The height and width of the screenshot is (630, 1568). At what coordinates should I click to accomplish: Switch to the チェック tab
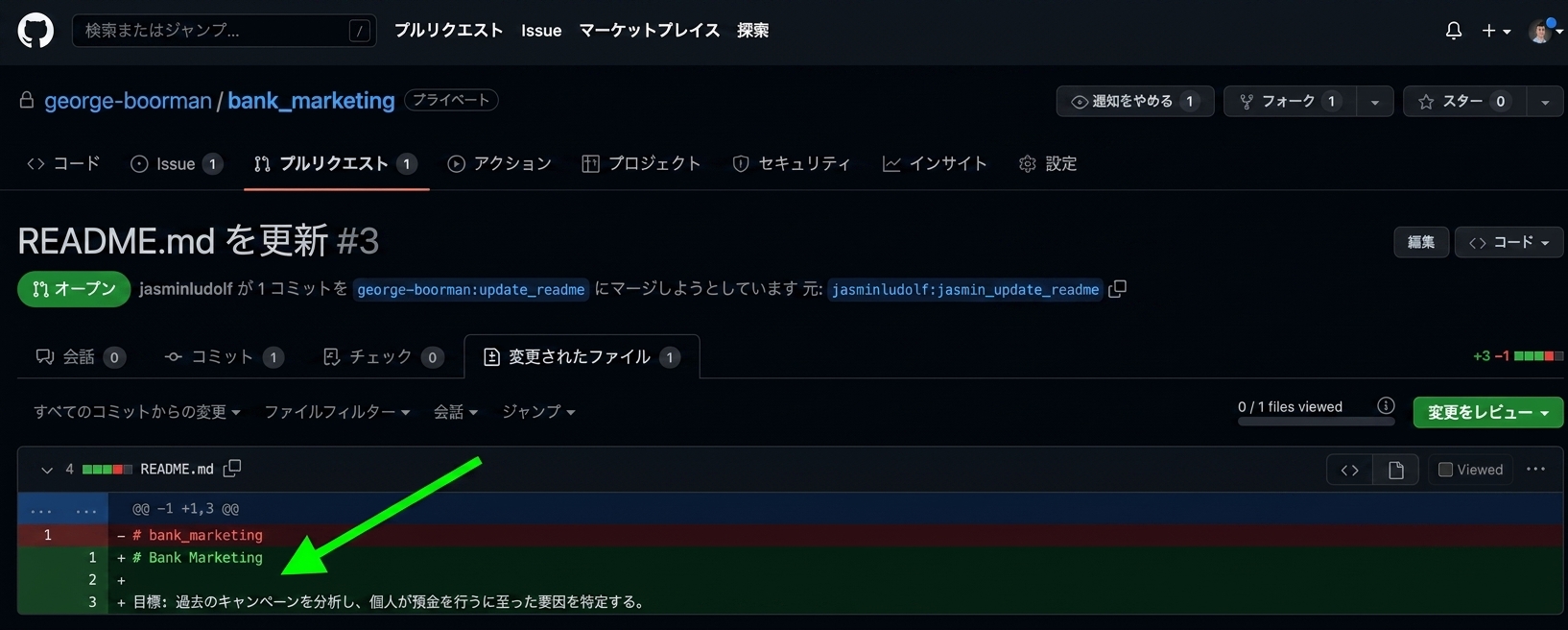382,357
